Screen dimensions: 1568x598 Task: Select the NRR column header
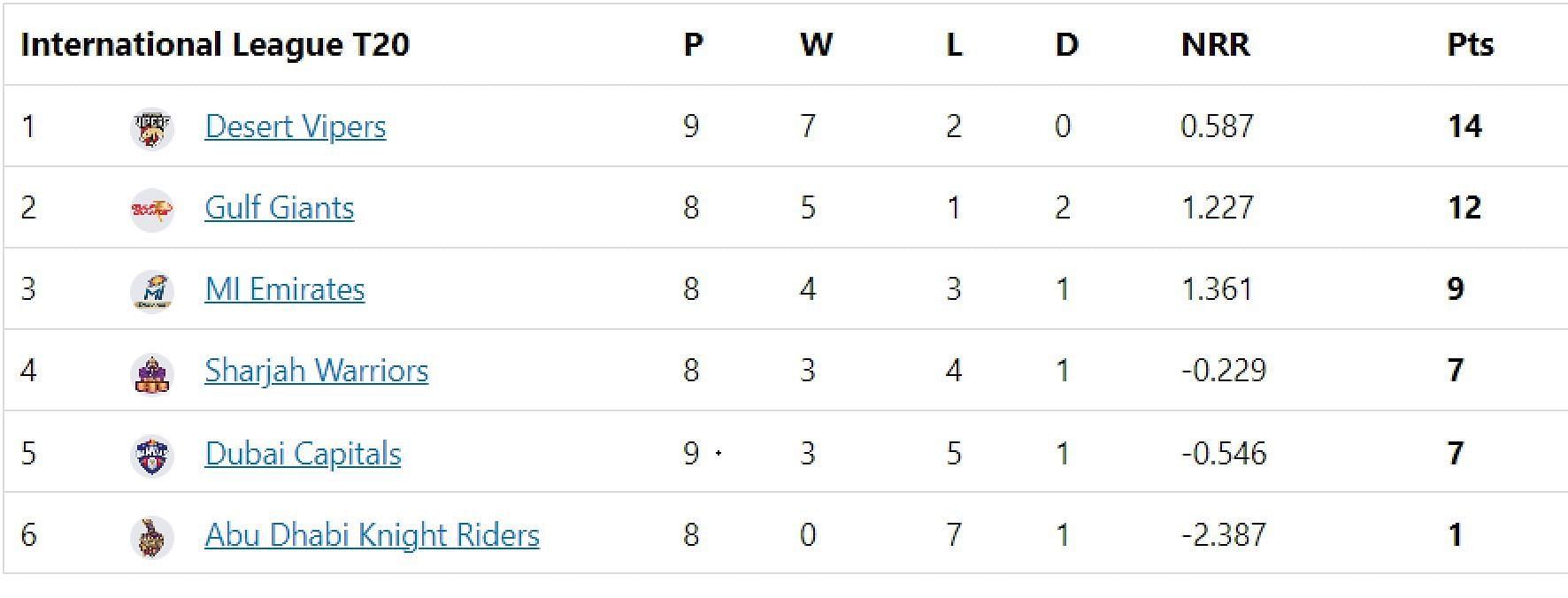tap(1216, 44)
